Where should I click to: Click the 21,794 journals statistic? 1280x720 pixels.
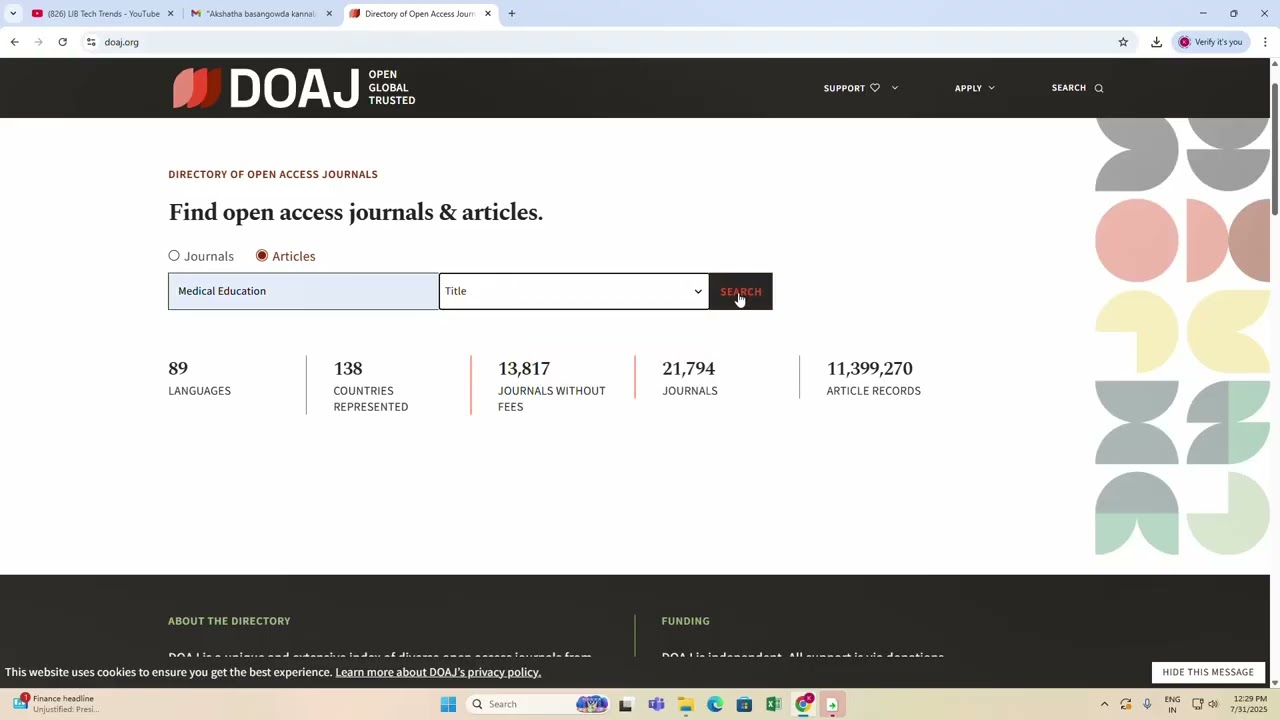(689, 379)
